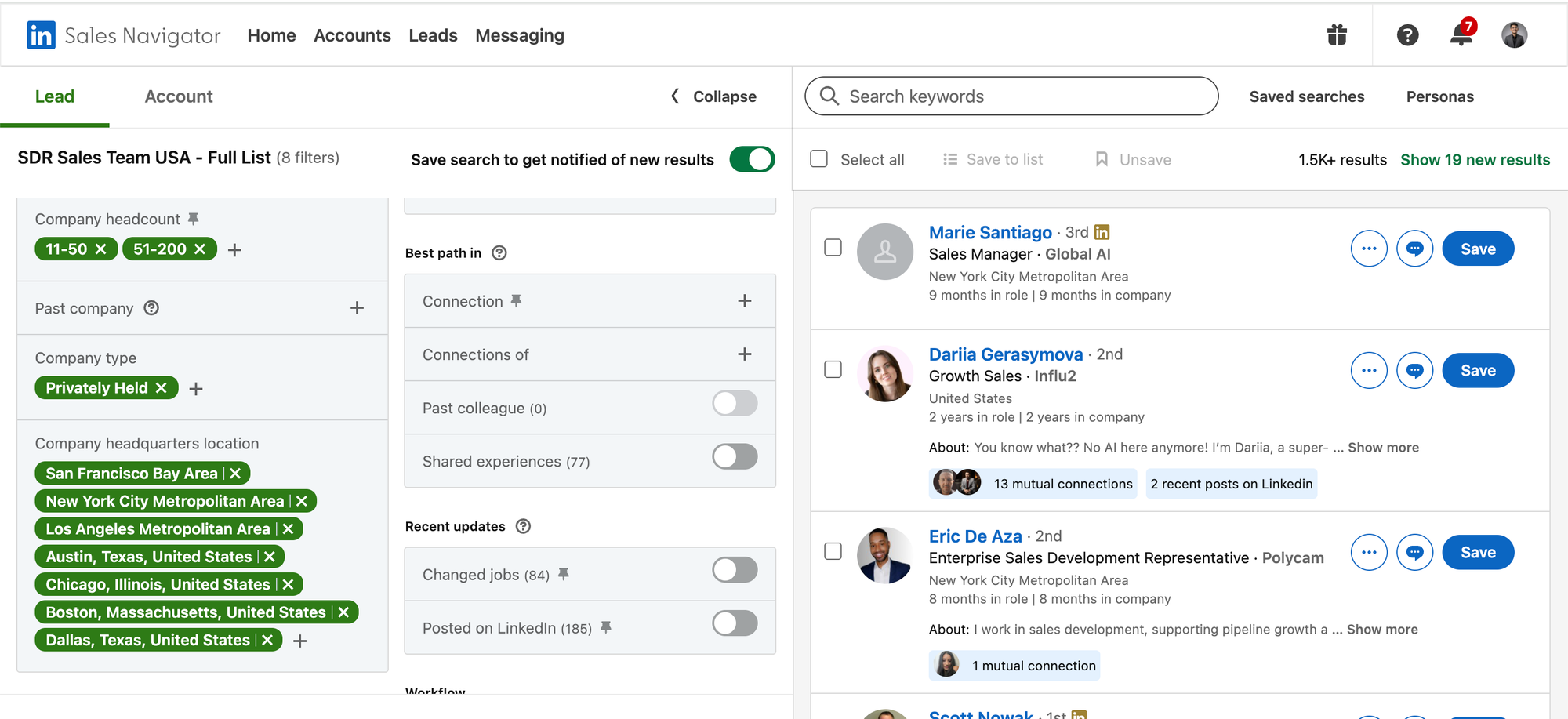Expand the Connection filter

tap(744, 301)
